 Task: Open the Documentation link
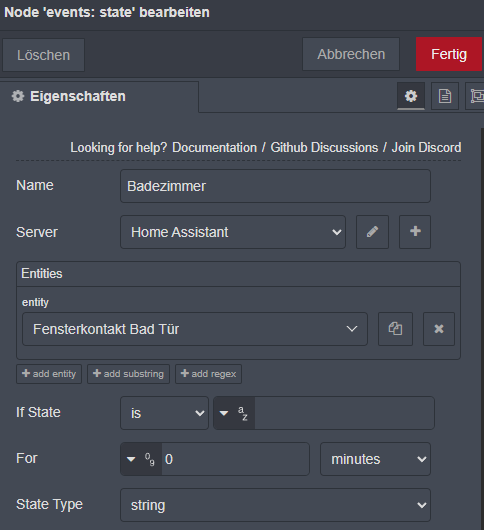click(x=215, y=148)
